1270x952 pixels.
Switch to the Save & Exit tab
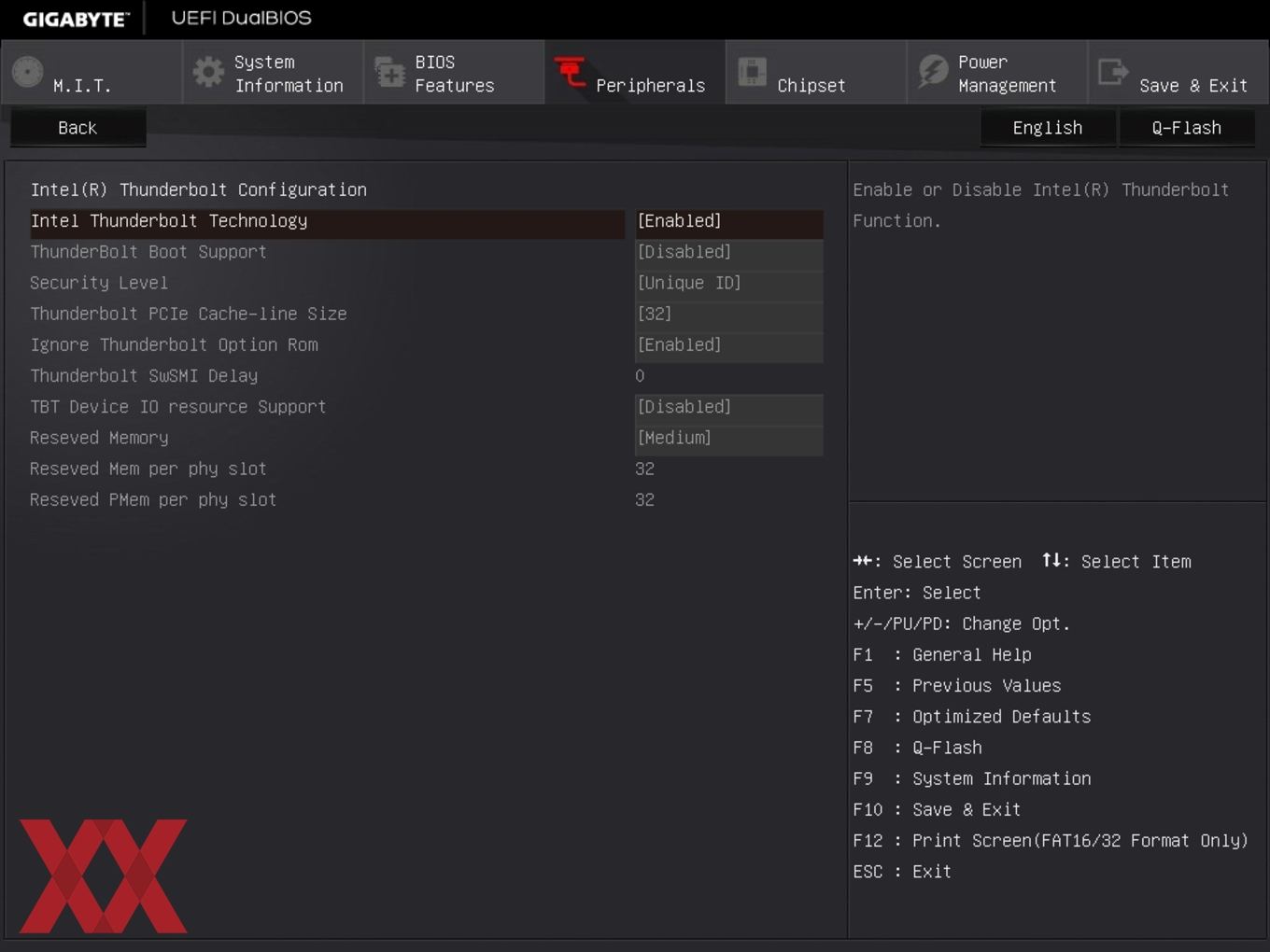[1178, 72]
